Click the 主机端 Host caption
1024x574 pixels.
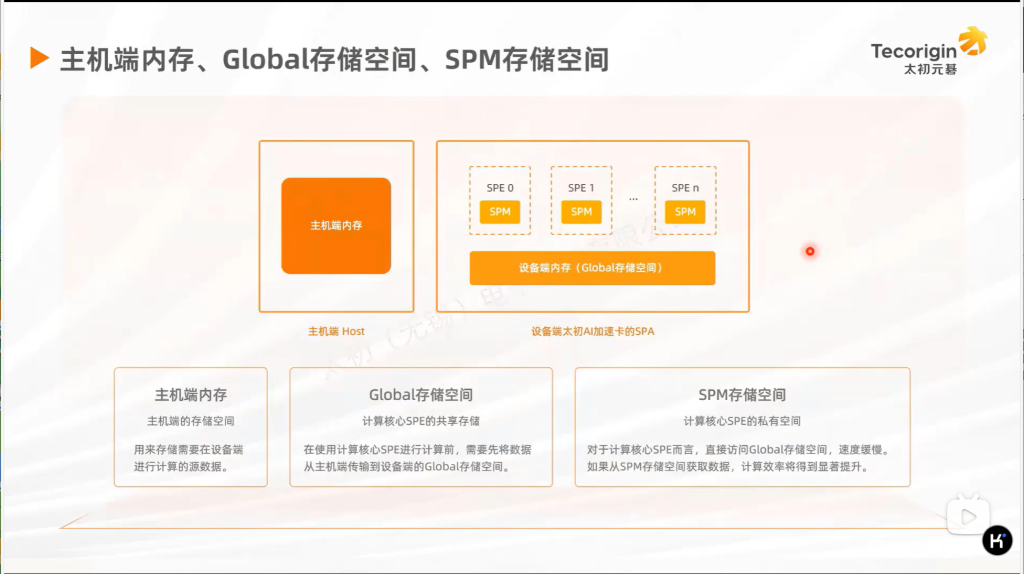pos(336,331)
